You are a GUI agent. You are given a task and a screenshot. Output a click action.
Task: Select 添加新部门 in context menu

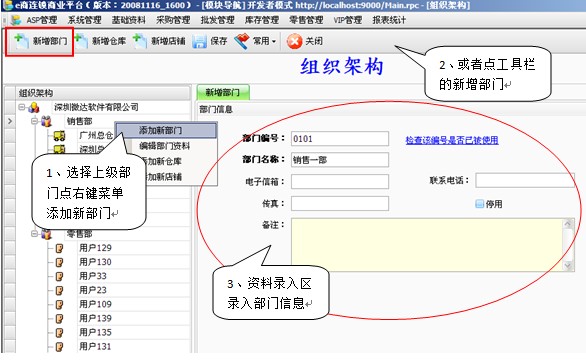(166, 130)
